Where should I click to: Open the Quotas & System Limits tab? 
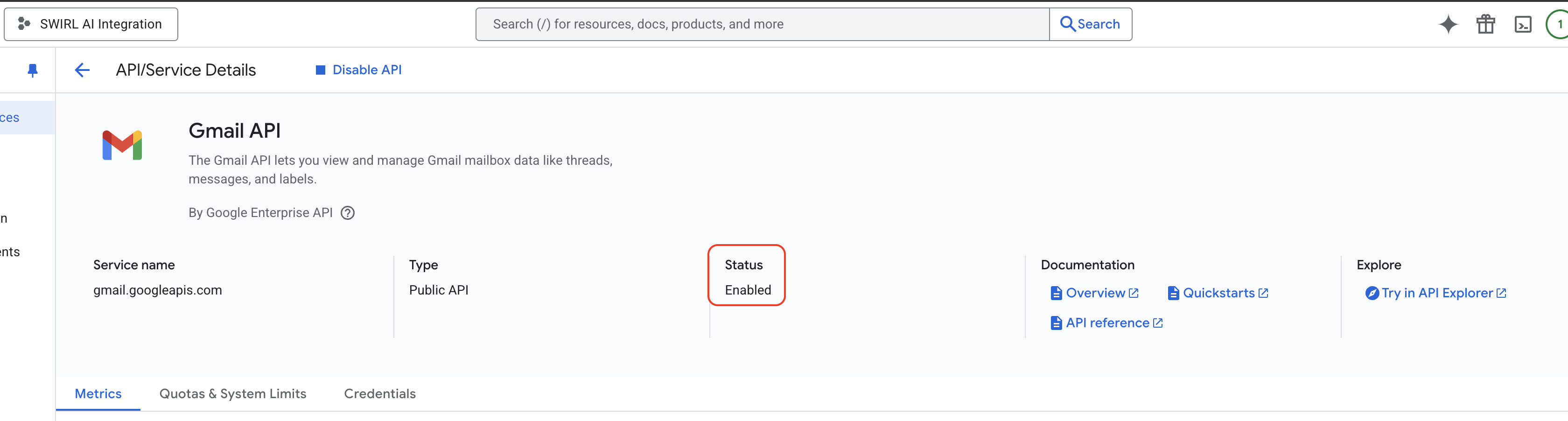[x=232, y=393]
